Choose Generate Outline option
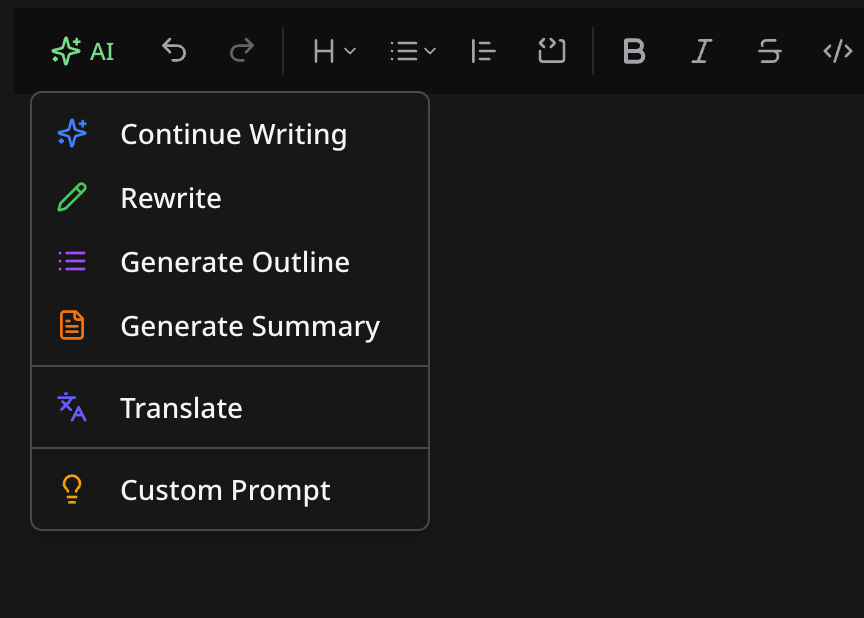 235,261
